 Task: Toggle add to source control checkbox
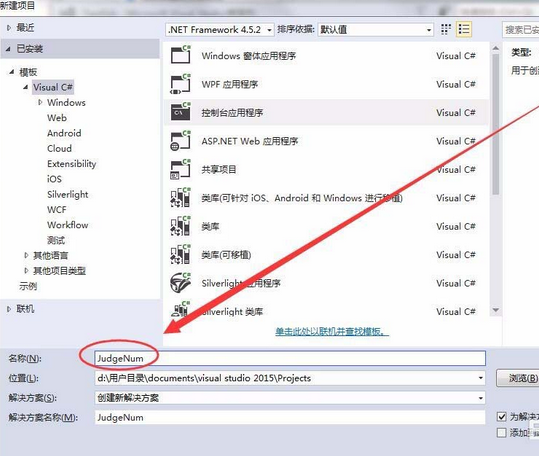point(502,432)
